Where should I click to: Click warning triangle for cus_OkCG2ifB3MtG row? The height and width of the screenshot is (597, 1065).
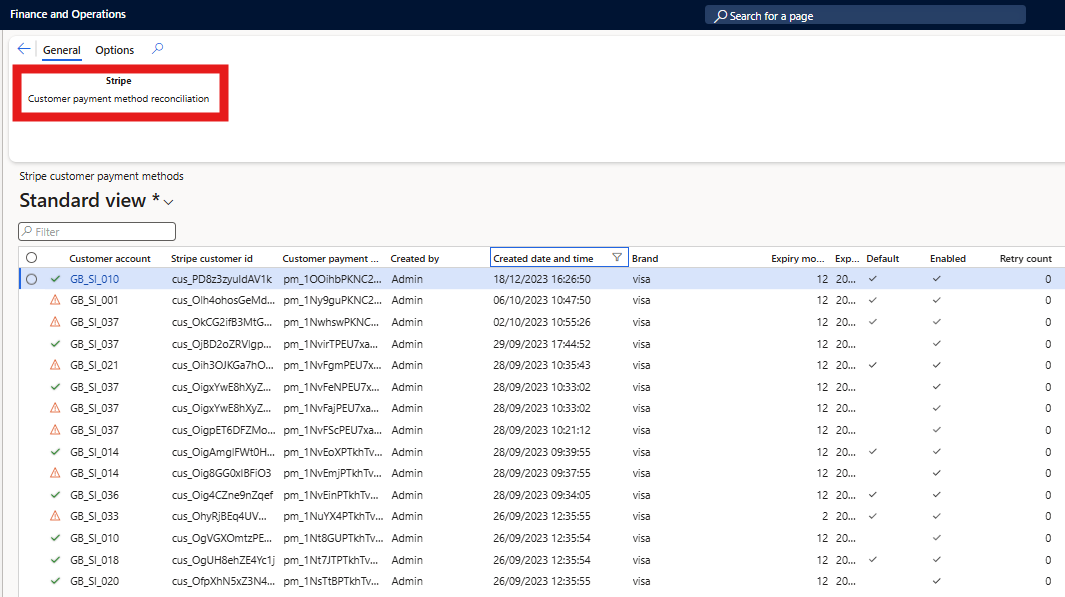tap(56, 322)
